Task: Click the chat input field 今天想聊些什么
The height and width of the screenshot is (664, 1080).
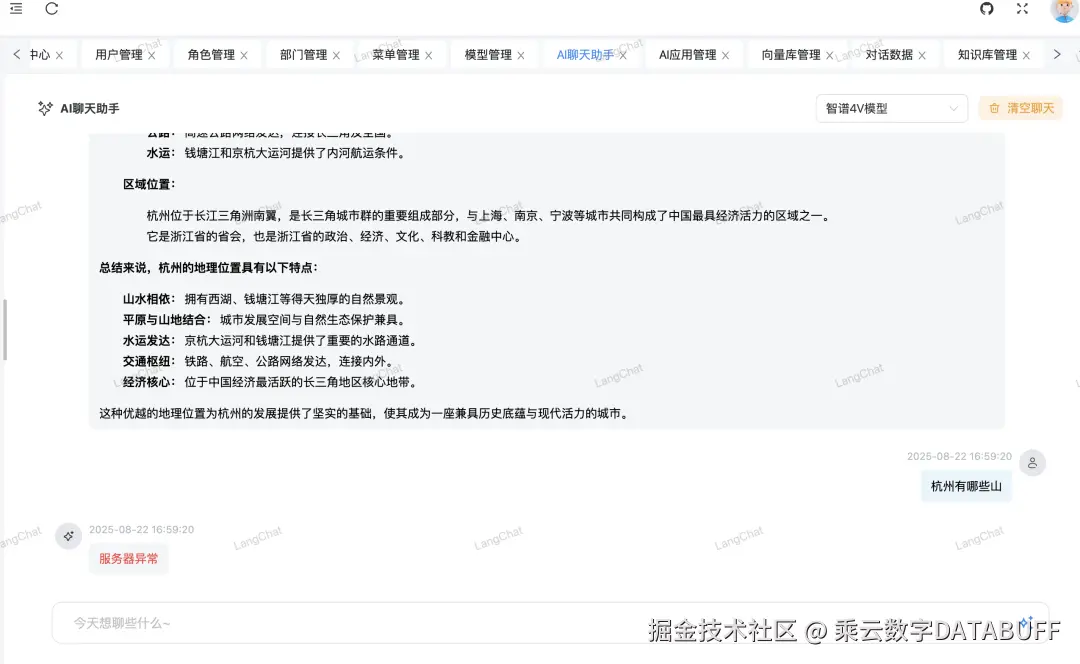Action: [300, 622]
